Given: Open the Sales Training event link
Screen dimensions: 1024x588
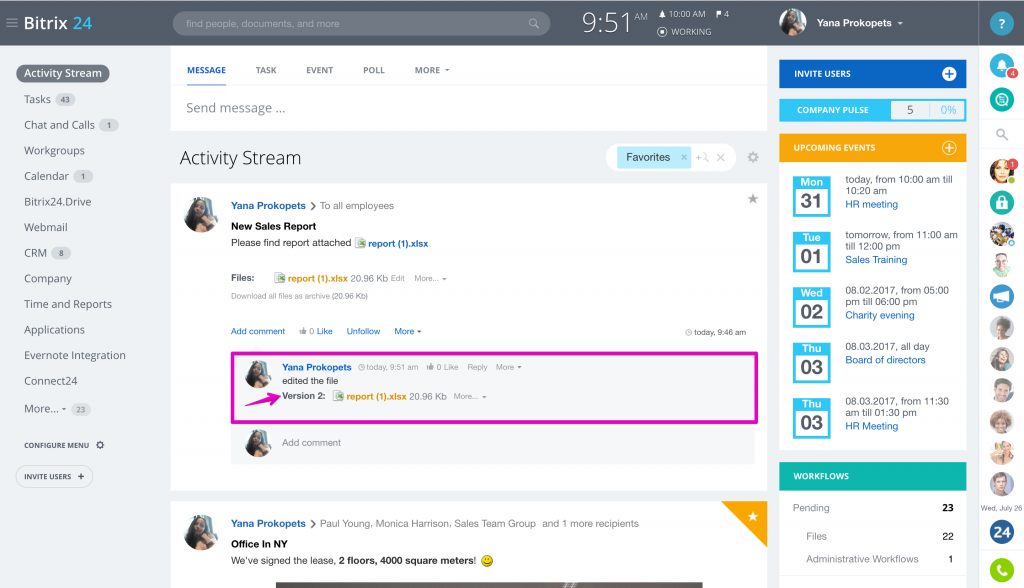Looking at the screenshot, I should (876, 260).
